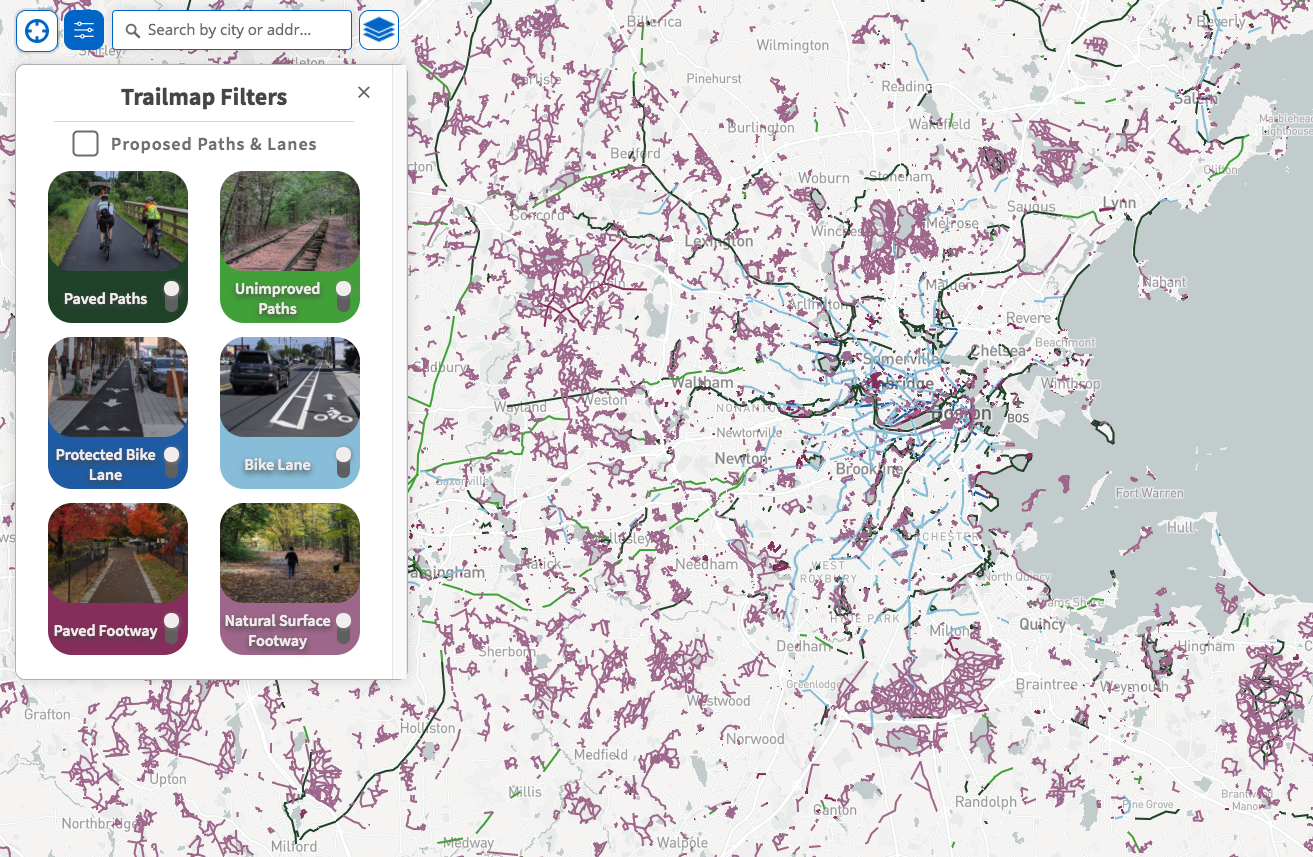Image resolution: width=1313 pixels, height=857 pixels.
Task: Click the Millis label on the map
Action: [524, 791]
